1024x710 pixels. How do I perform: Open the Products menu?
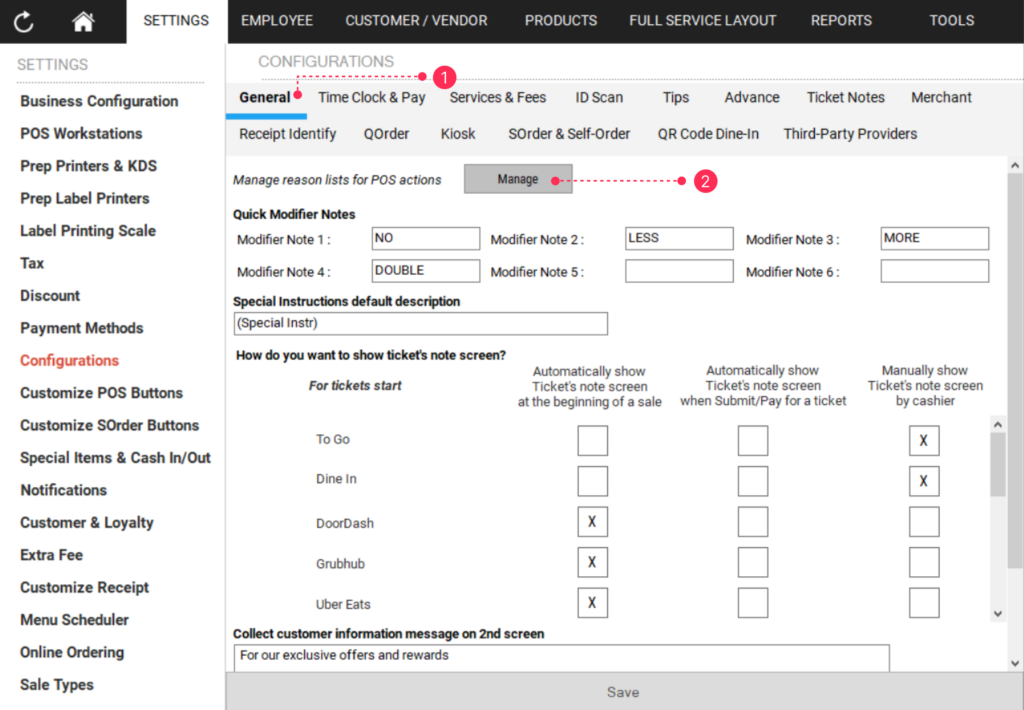tap(561, 21)
